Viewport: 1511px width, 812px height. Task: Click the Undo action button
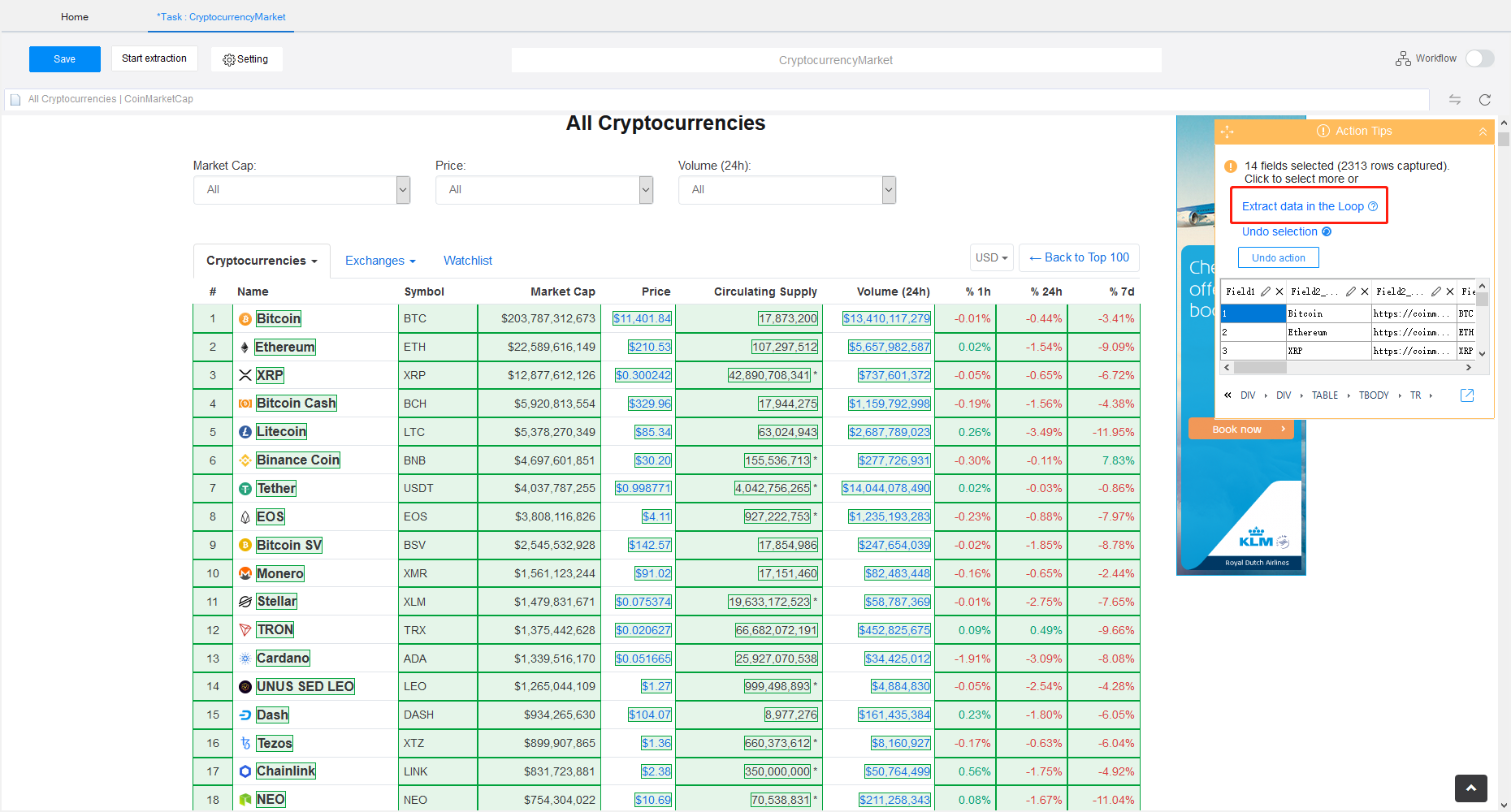[x=1279, y=257]
